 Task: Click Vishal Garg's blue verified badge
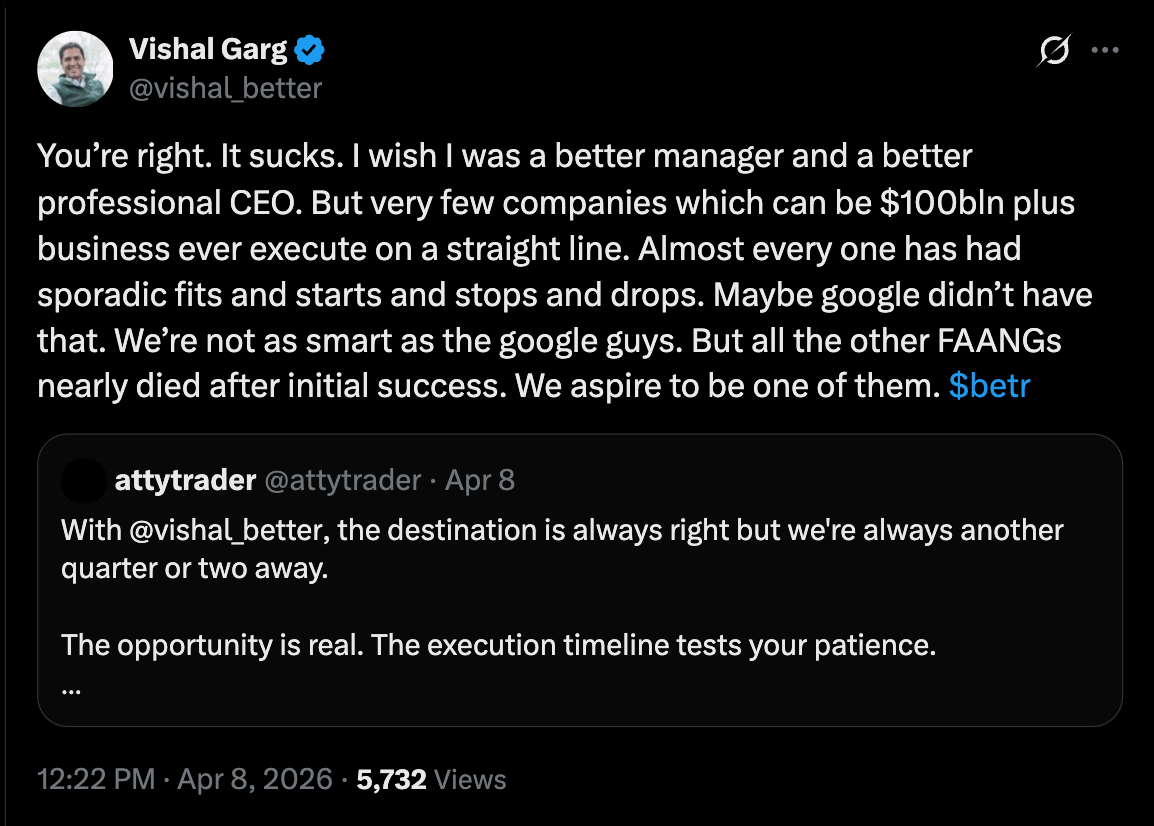[x=308, y=49]
